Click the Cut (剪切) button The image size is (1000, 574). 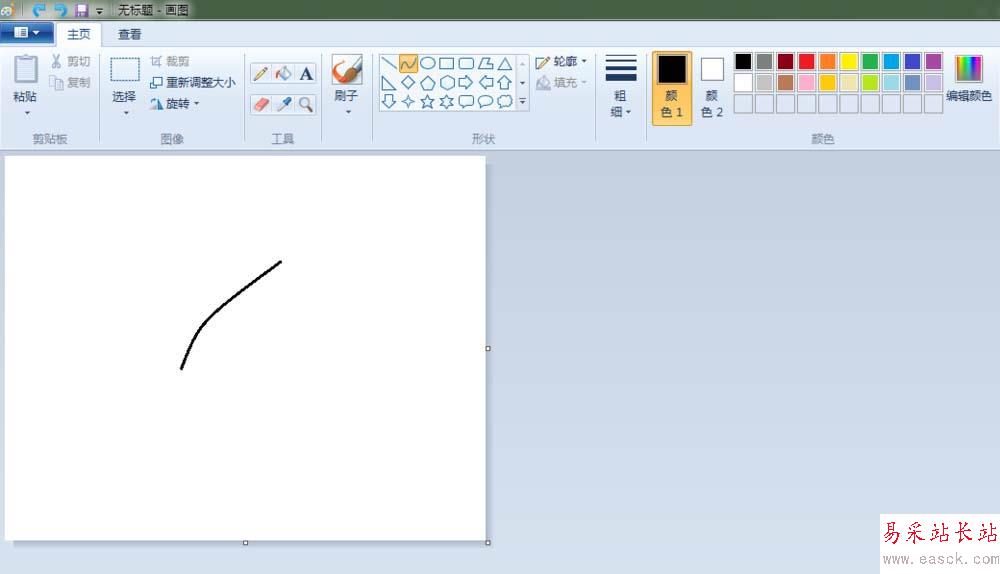70,61
